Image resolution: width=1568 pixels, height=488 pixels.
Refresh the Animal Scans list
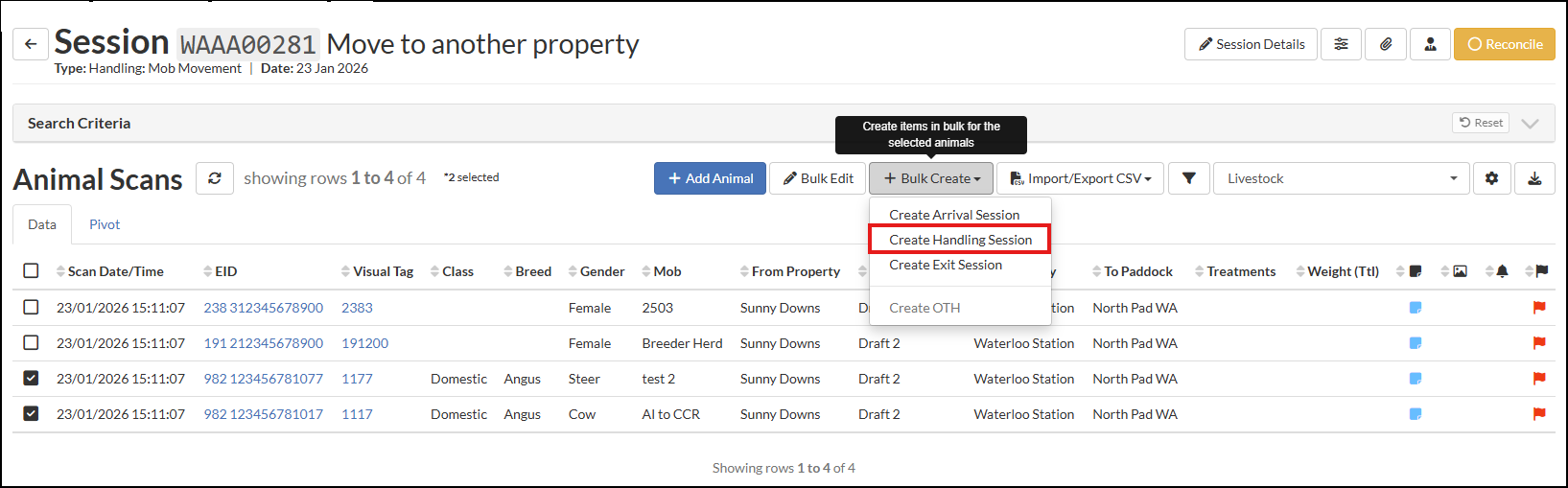pos(215,178)
